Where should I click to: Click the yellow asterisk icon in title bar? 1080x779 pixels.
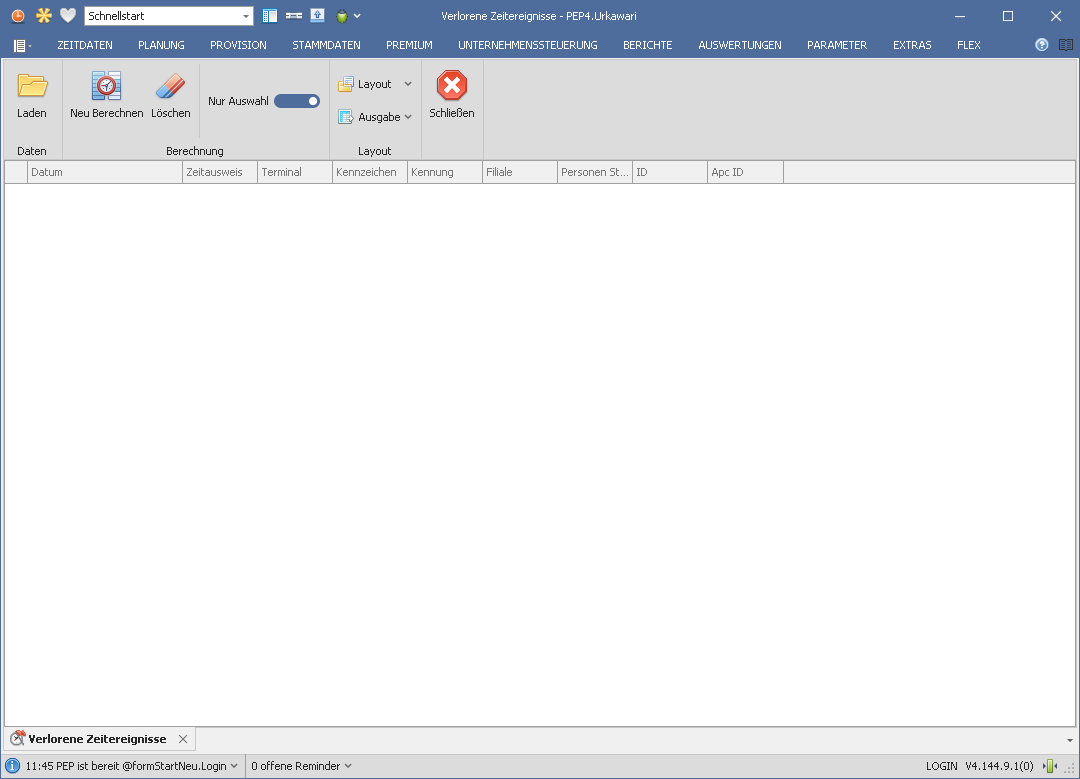[x=43, y=16]
